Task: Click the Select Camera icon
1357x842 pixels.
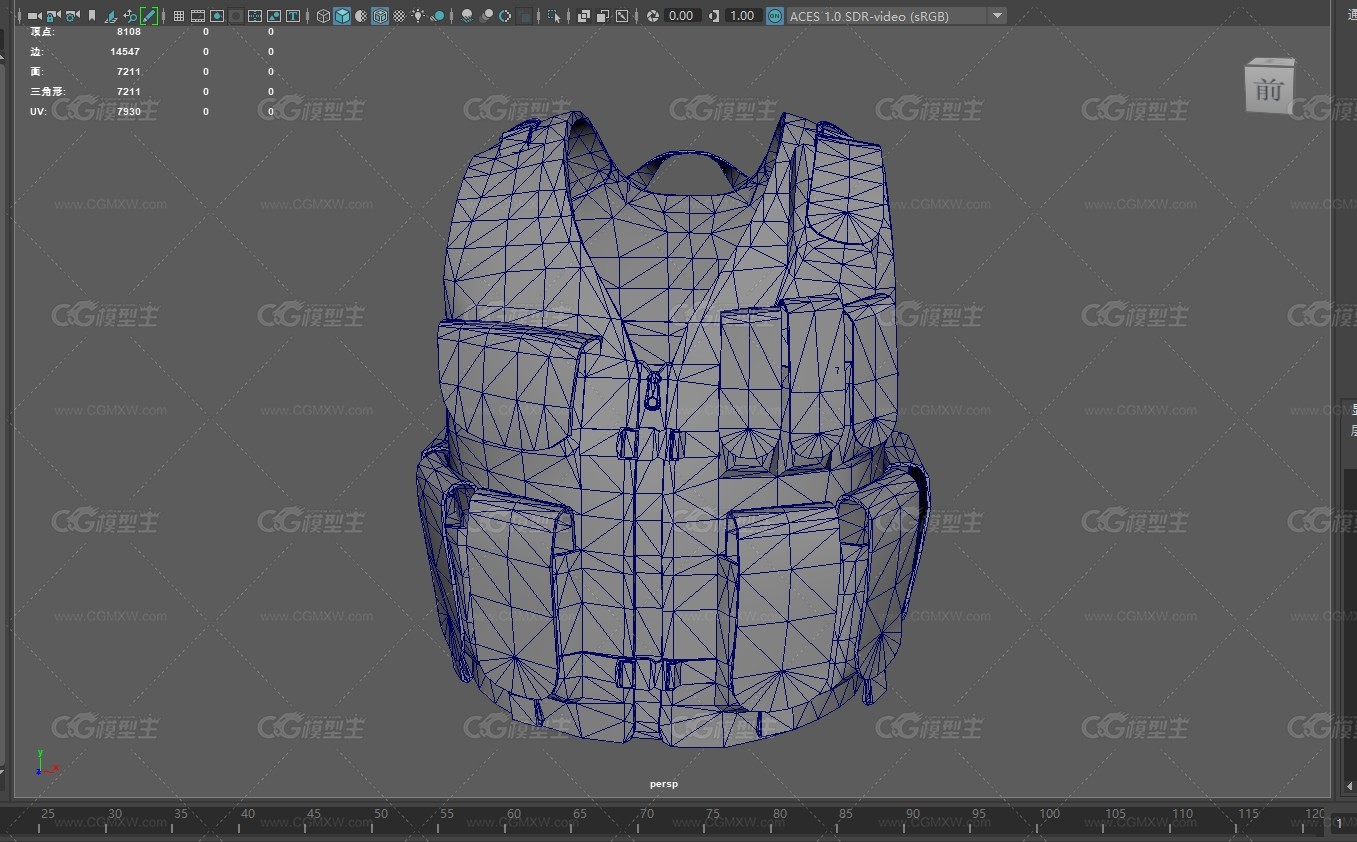Action: (x=34, y=16)
